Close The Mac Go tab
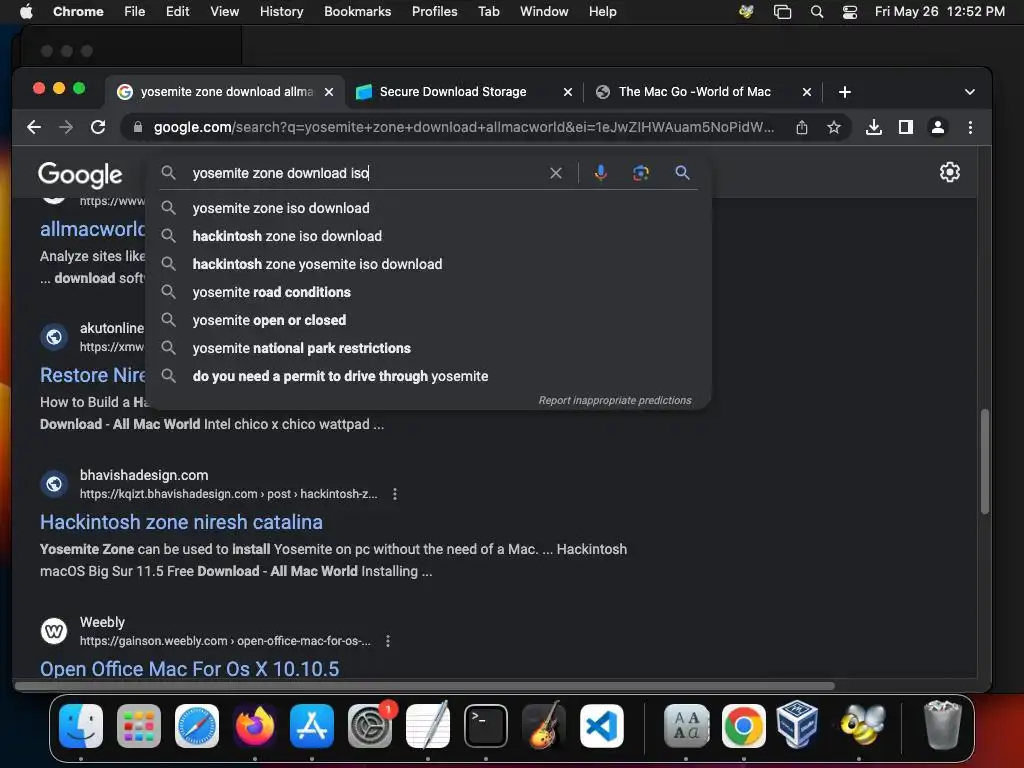This screenshot has height=768, width=1024. click(x=807, y=92)
